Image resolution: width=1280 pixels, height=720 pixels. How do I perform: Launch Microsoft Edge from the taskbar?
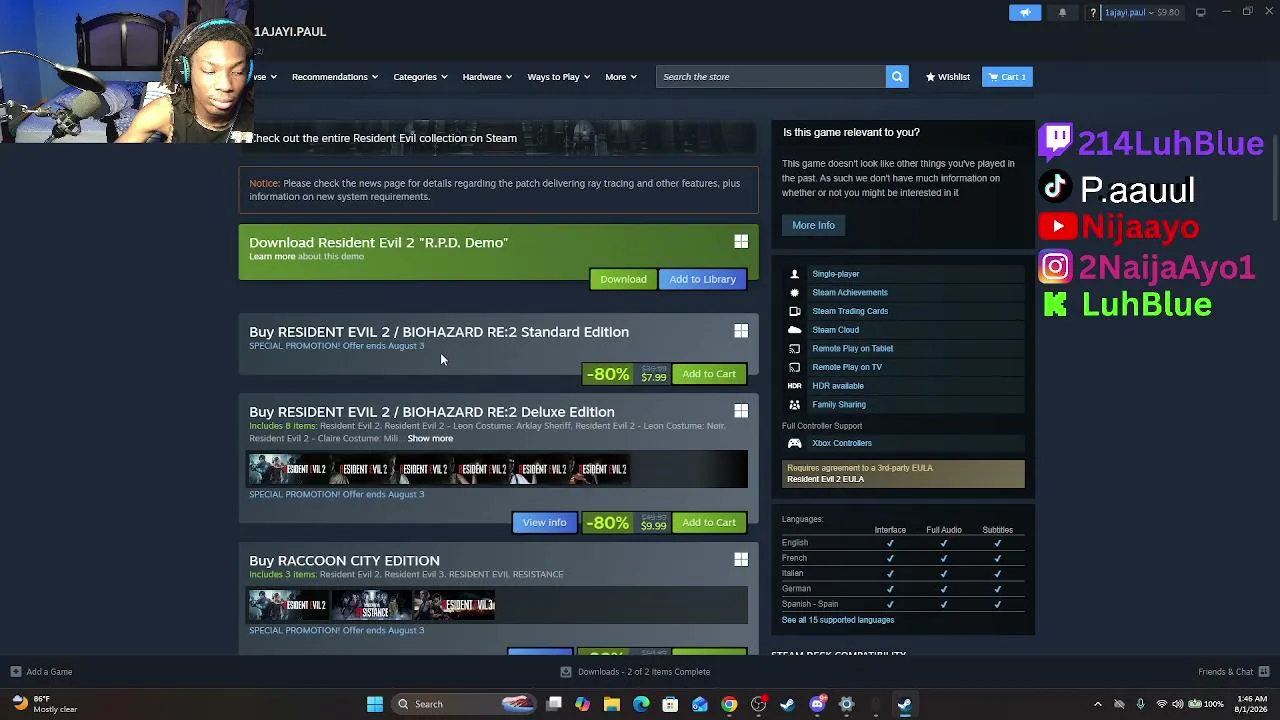(641, 704)
